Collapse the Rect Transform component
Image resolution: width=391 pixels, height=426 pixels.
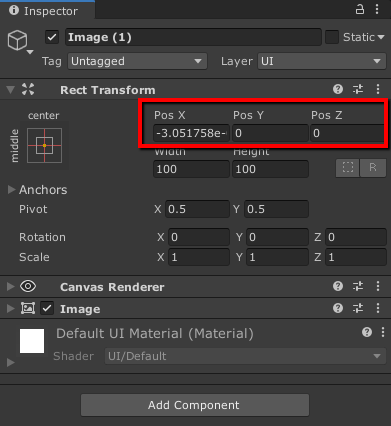pos(11,90)
